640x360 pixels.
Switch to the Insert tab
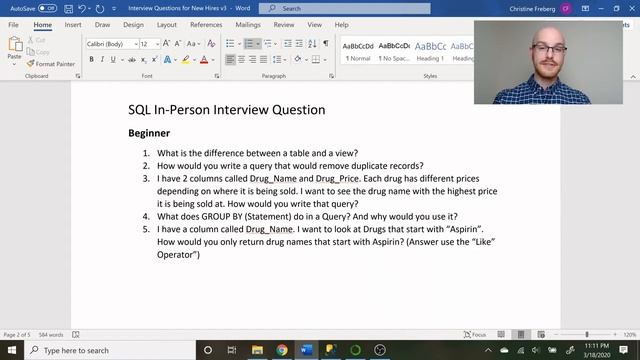(73, 25)
